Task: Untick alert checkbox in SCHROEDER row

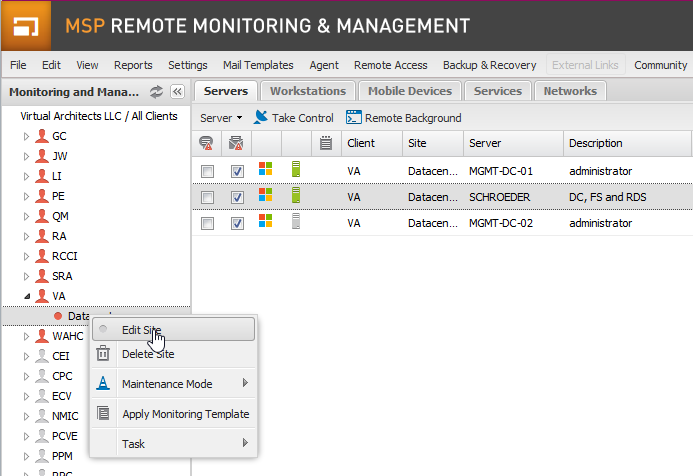Action: pos(237,198)
